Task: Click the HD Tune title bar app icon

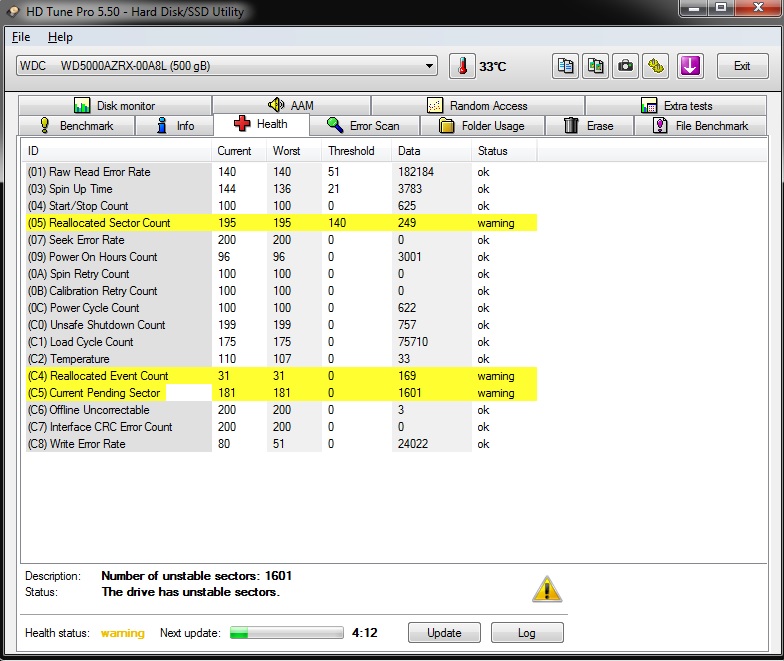Action: 14,12
